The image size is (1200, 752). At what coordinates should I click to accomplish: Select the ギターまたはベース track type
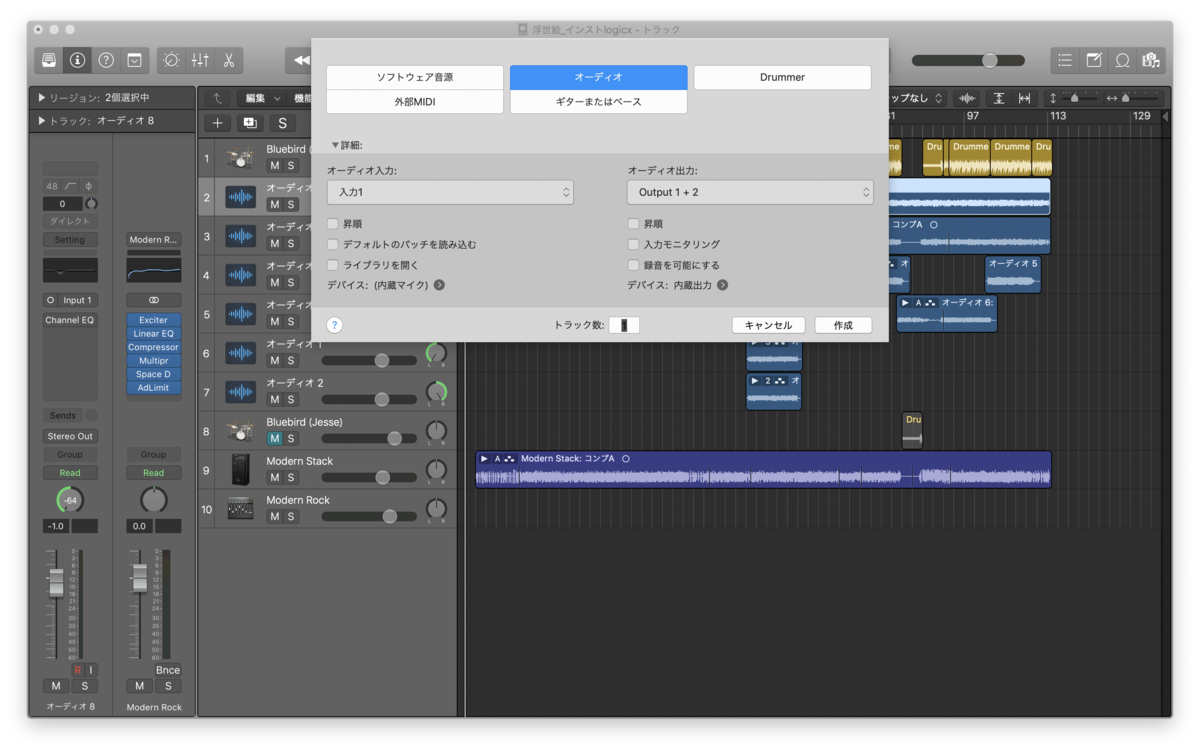click(x=598, y=101)
